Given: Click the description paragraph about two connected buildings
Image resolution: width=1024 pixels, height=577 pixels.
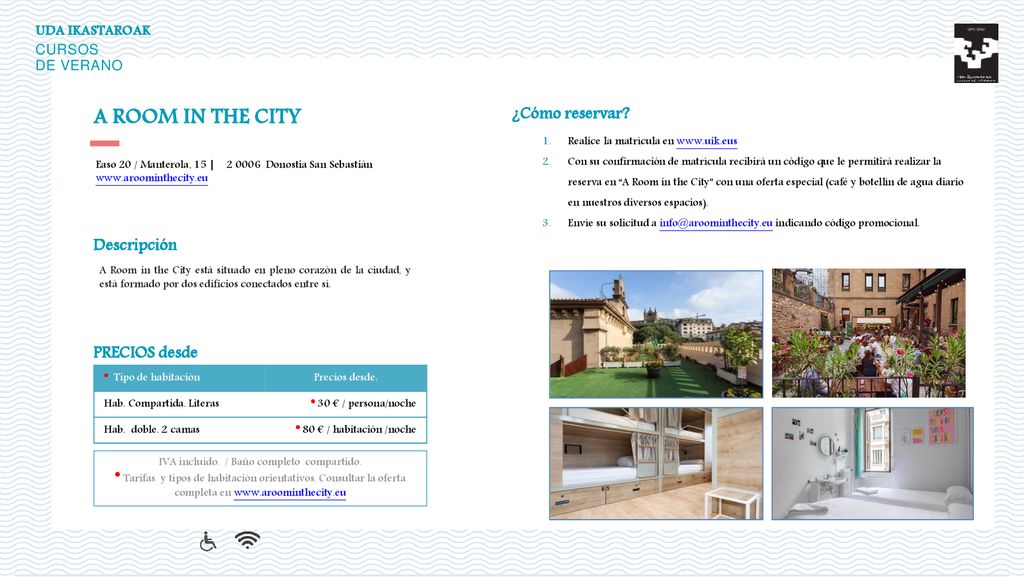Looking at the screenshot, I should [x=255, y=277].
